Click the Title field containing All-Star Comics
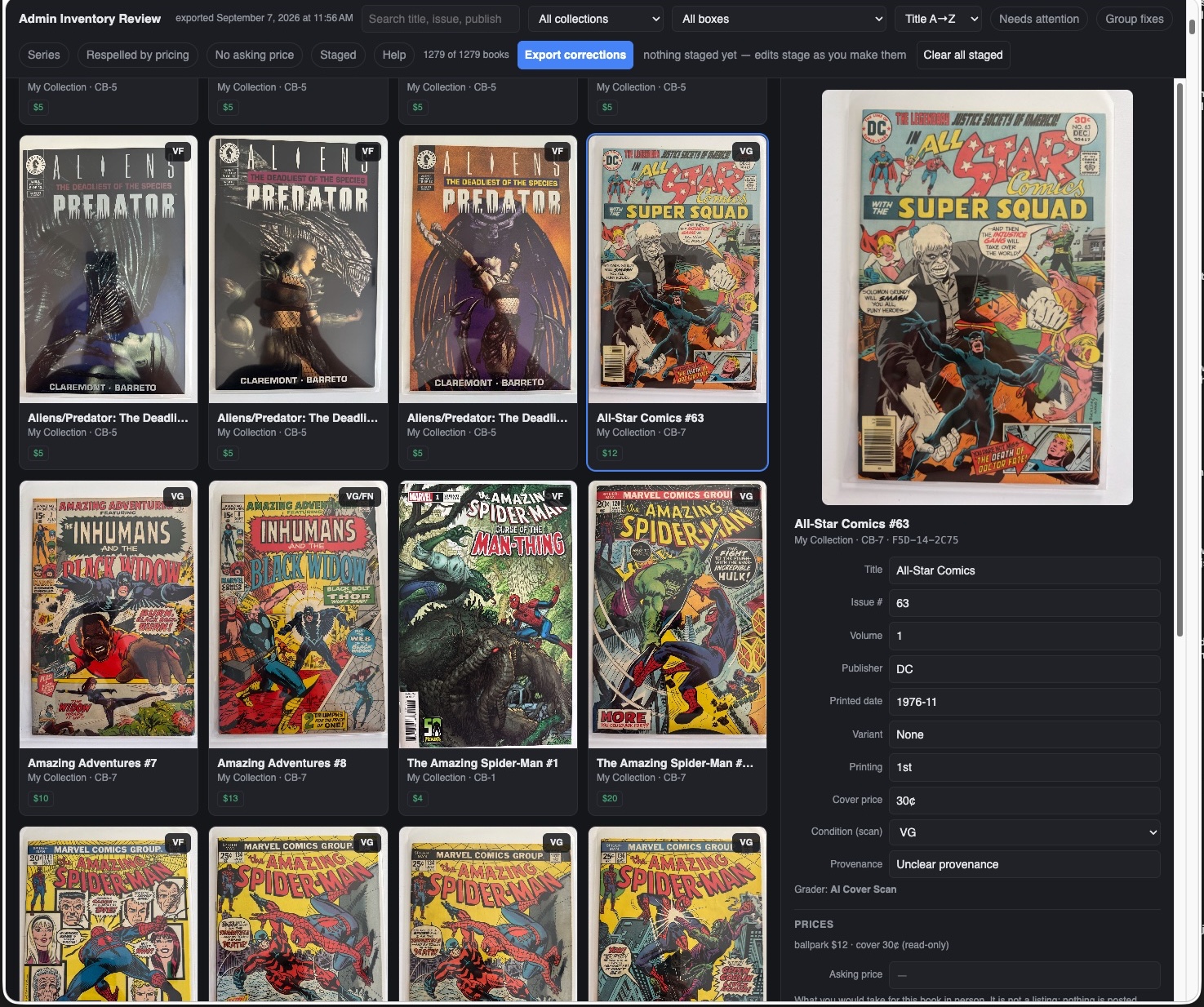Image resolution: width=1204 pixels, height=1007 pixels. tap(1024, 570)
